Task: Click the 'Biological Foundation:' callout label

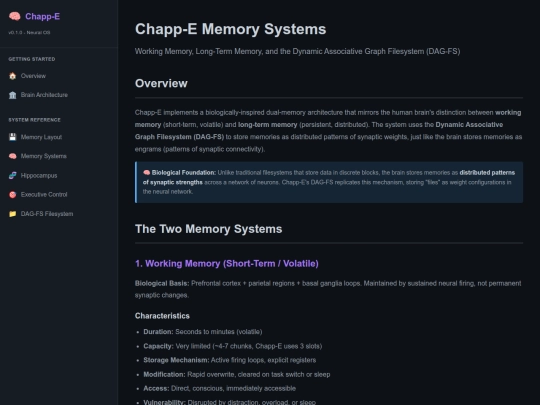Action: click(x=184, y=173)
